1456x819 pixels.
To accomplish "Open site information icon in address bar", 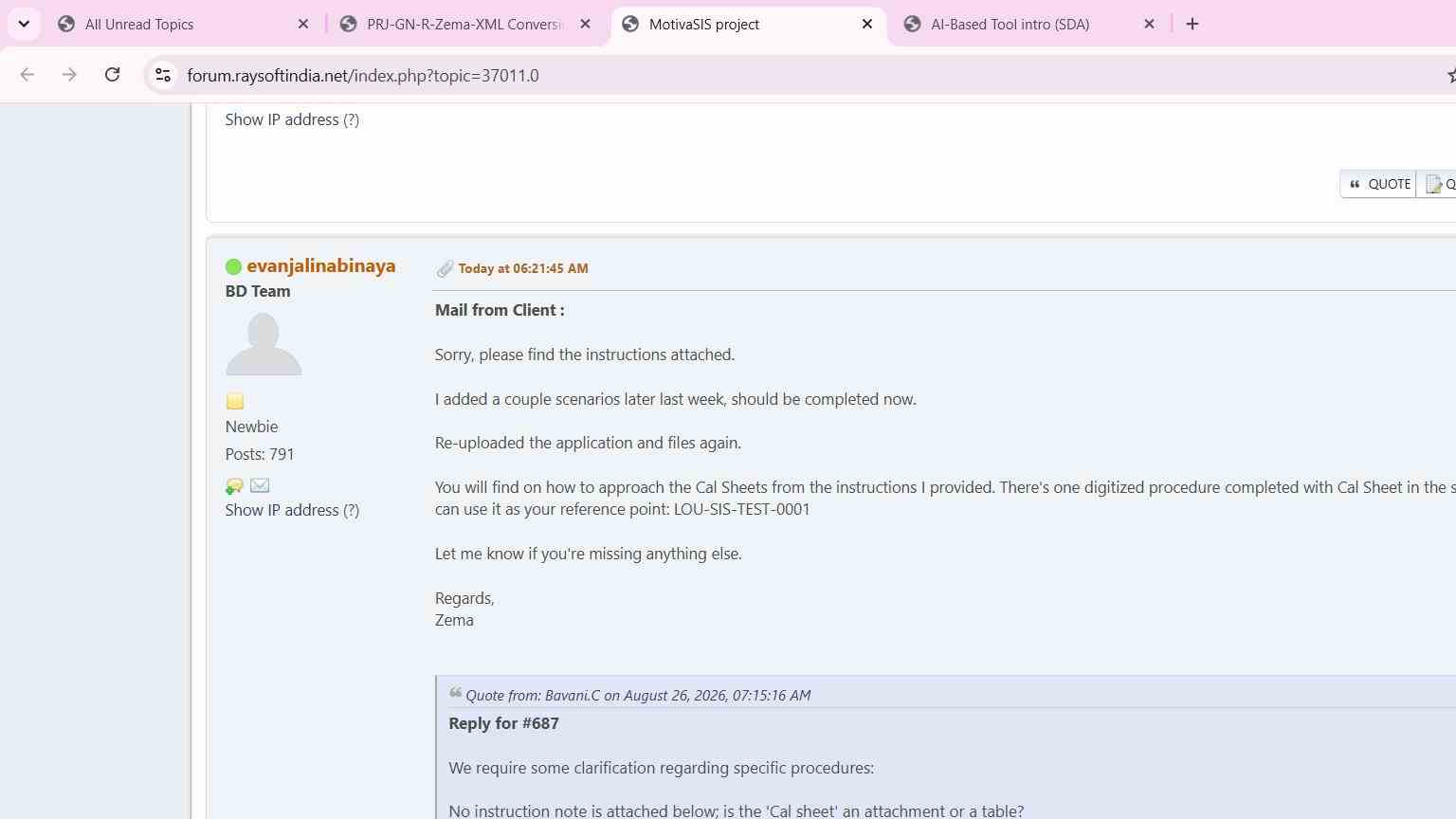I will point(163,75).
